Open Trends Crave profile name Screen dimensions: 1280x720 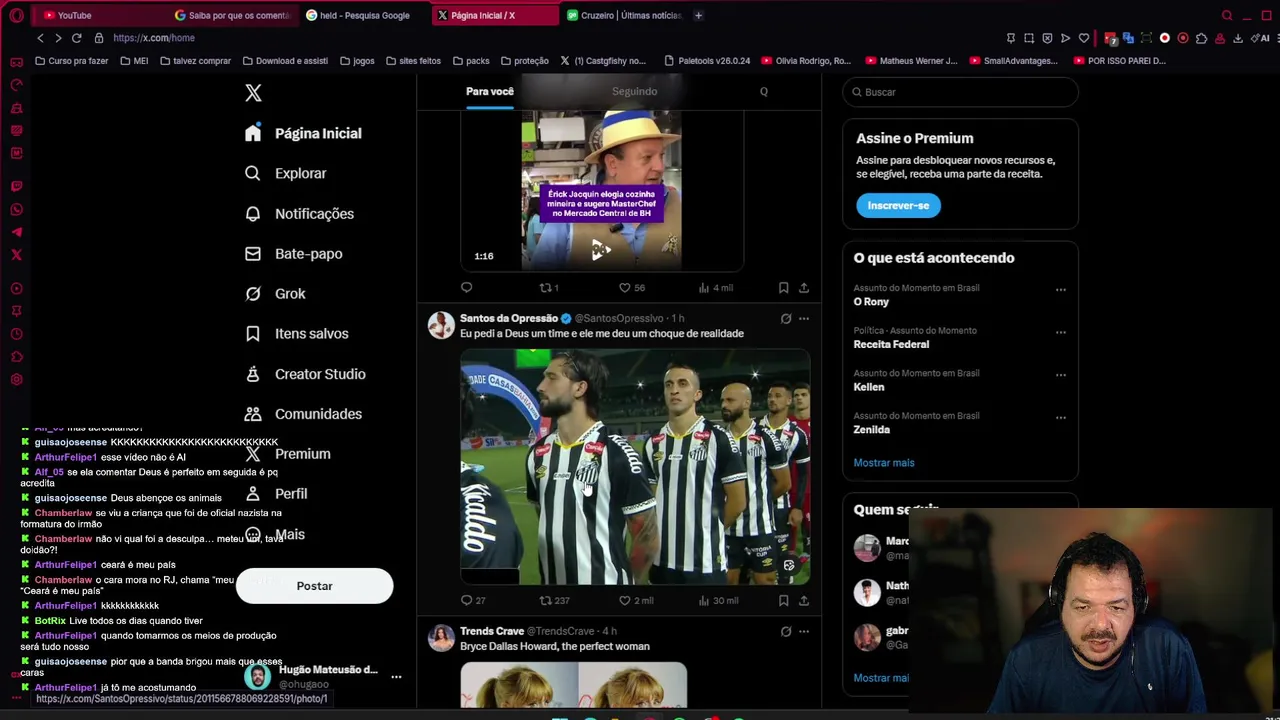[492, 631]
